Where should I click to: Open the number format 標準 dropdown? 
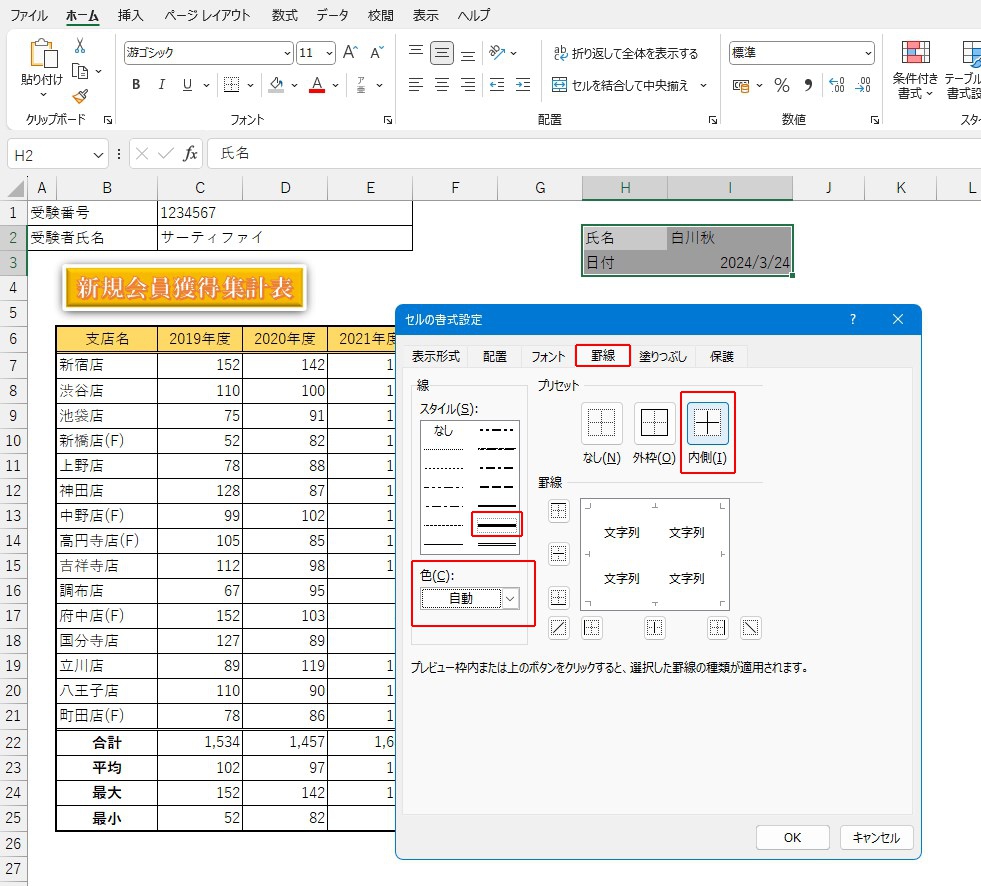pyautogui.click(x=867, y=54)
